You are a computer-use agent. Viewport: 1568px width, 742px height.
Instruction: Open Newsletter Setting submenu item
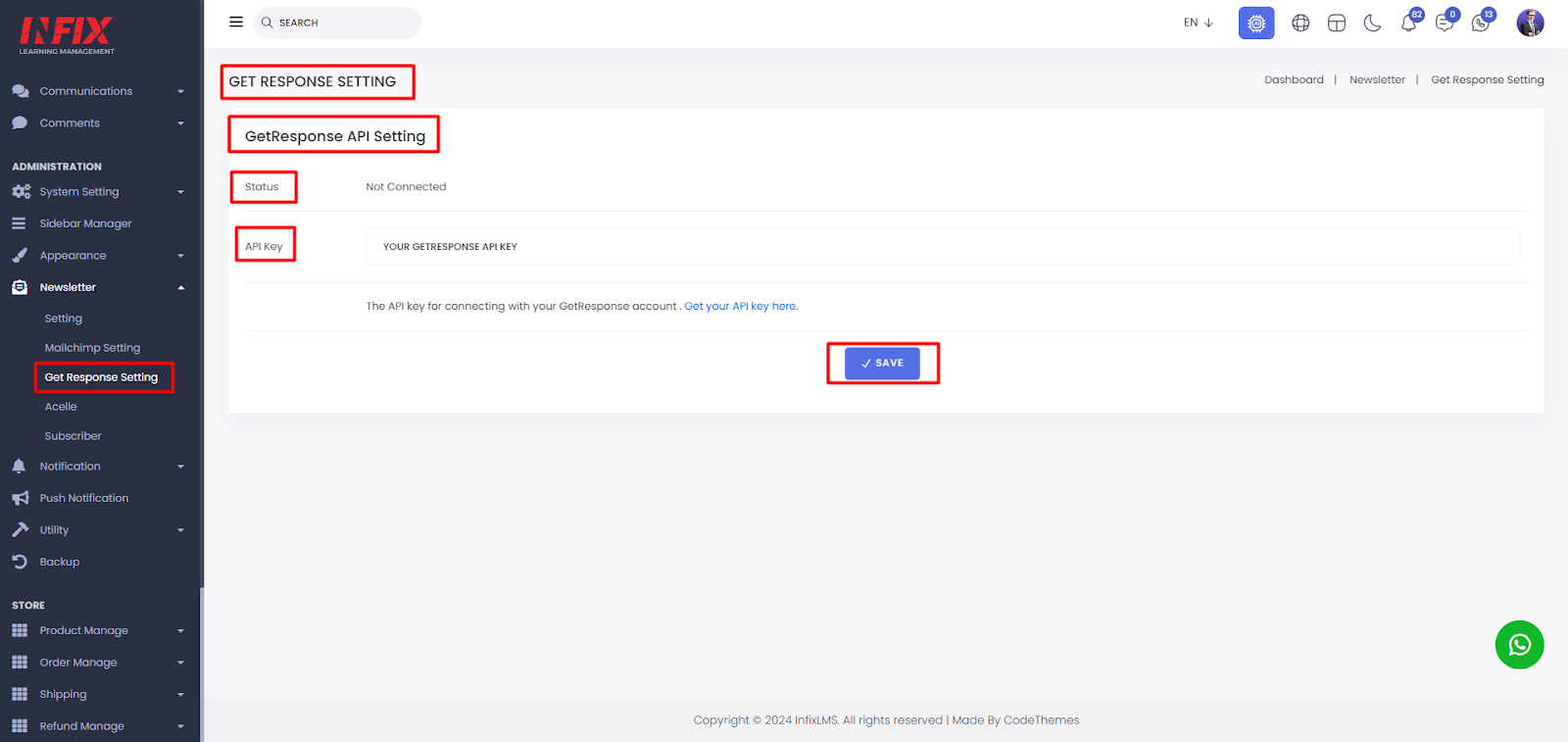(x=64, y=319)
